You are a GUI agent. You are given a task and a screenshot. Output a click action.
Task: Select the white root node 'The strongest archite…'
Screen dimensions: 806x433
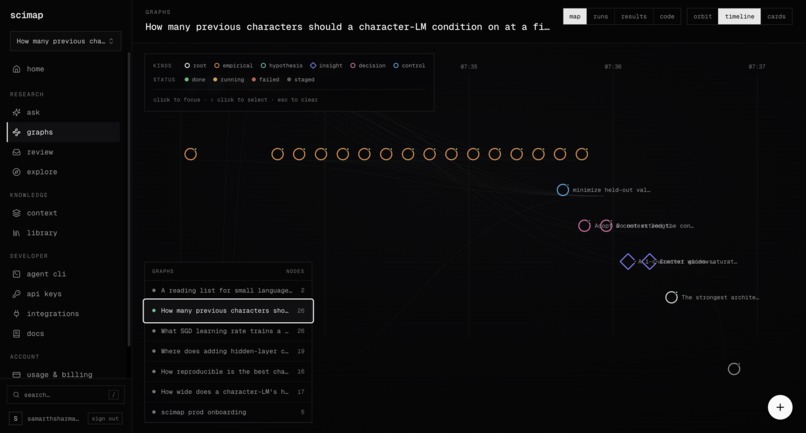pyautogui.click(x=671, y=297)
